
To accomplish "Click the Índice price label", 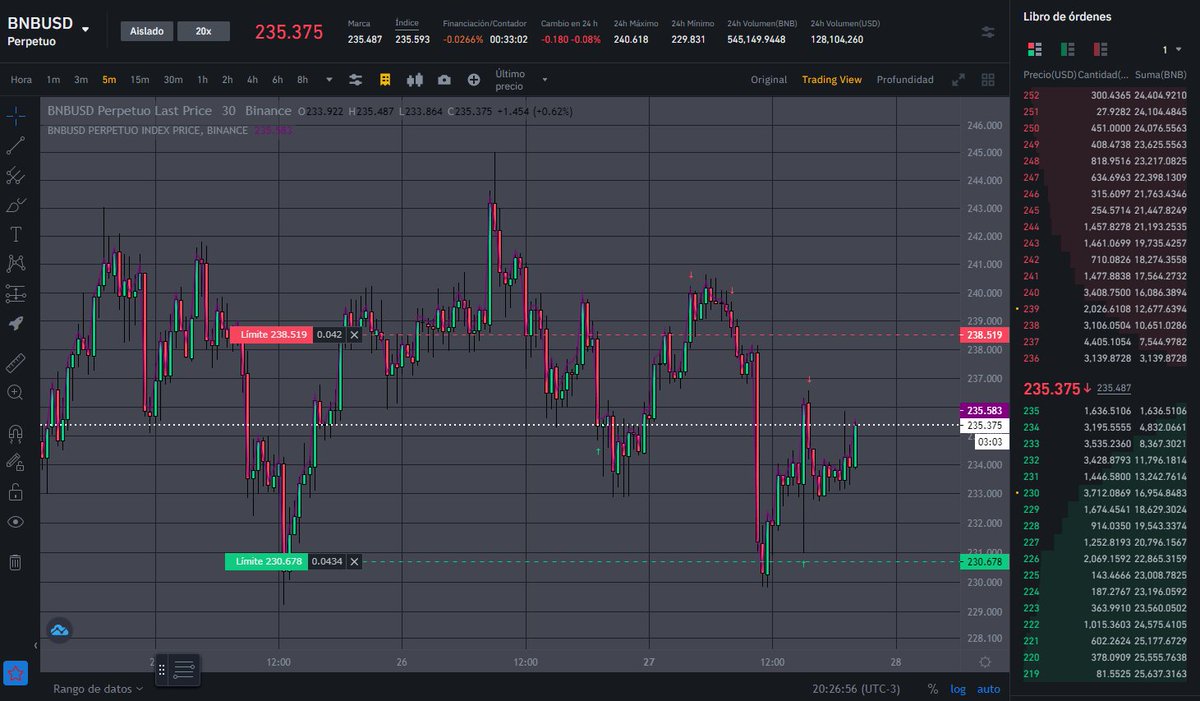I will click(407, 22).
